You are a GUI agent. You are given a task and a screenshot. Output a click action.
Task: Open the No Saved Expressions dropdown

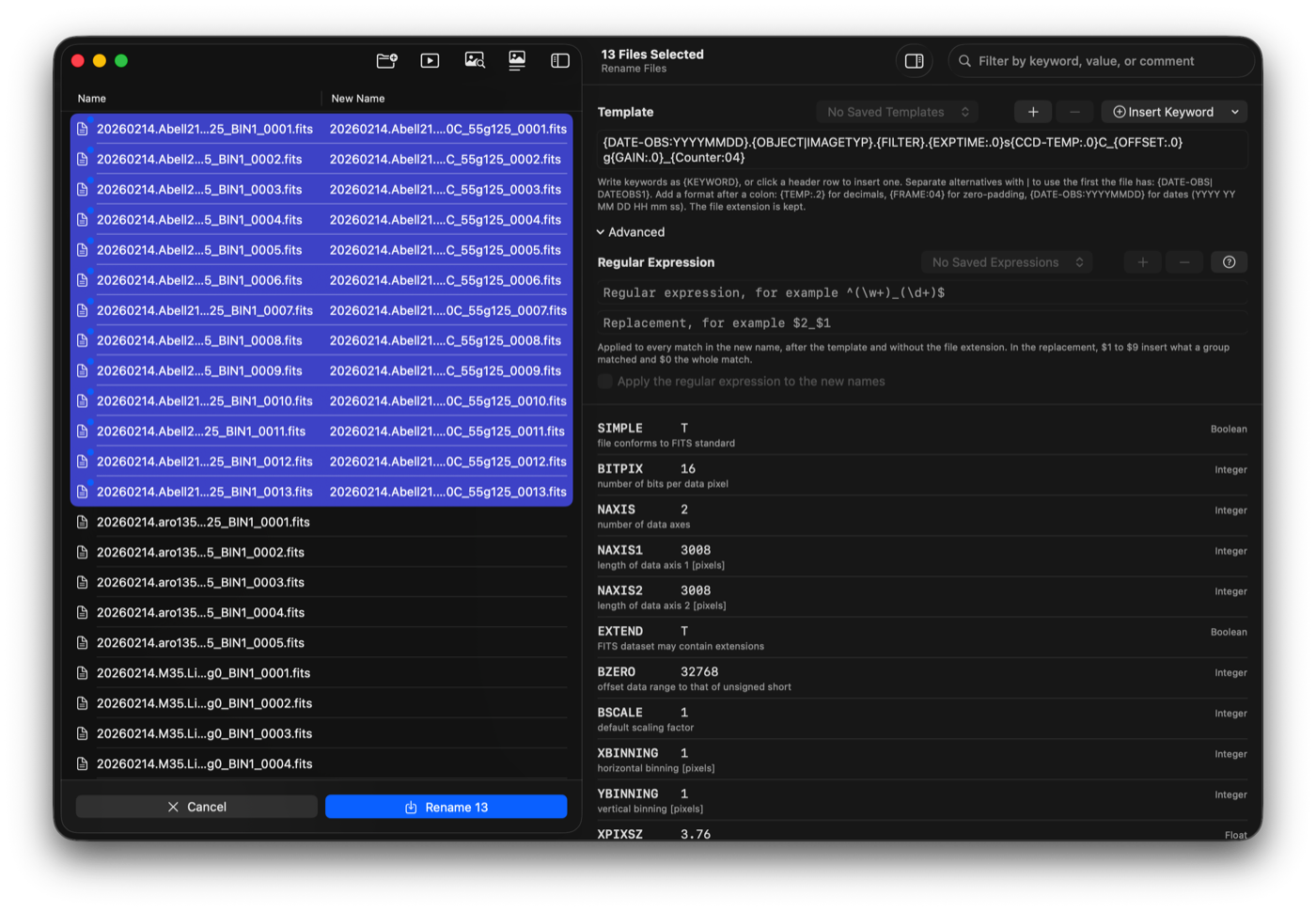1007,262
